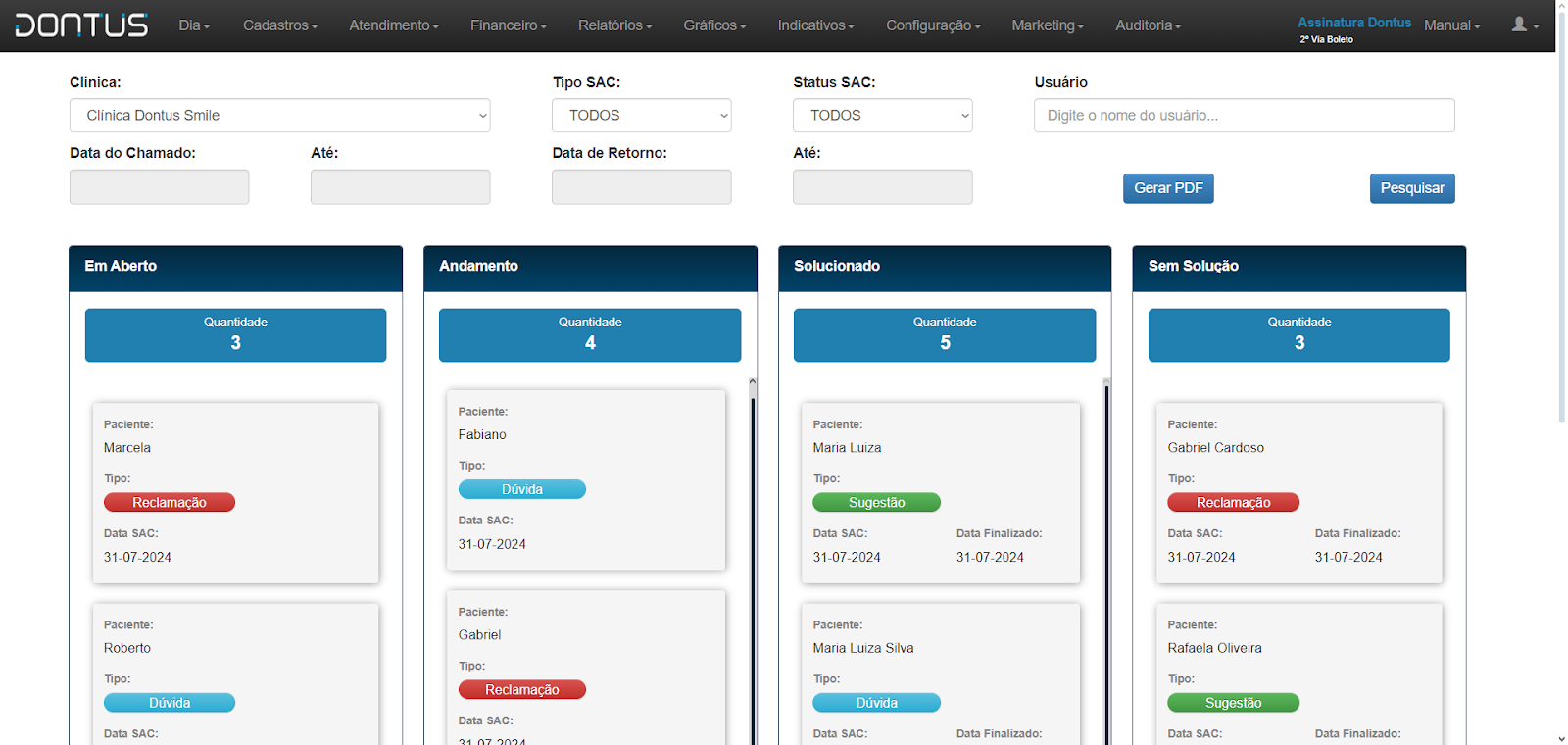Click Quantidade 5 box under Solucionado
This screenshot has width=1568, height=745.
pos(945,335)
